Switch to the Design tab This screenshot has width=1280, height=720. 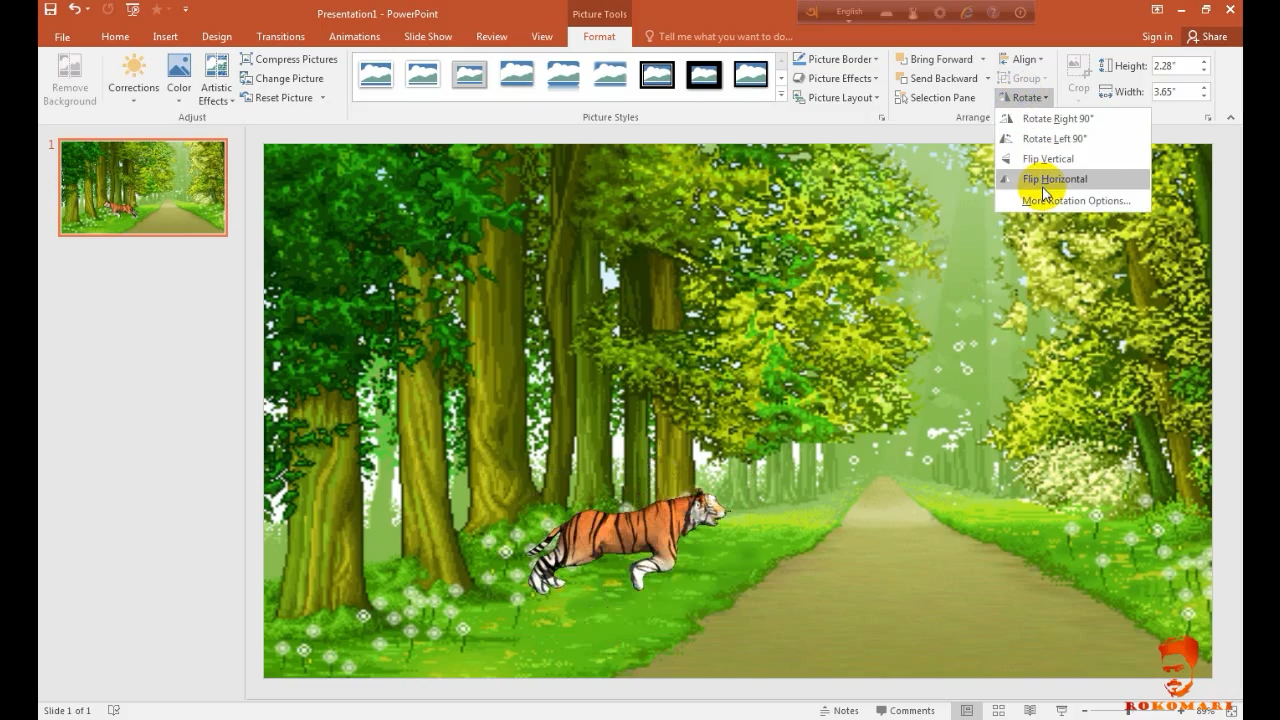pos(217,37)
